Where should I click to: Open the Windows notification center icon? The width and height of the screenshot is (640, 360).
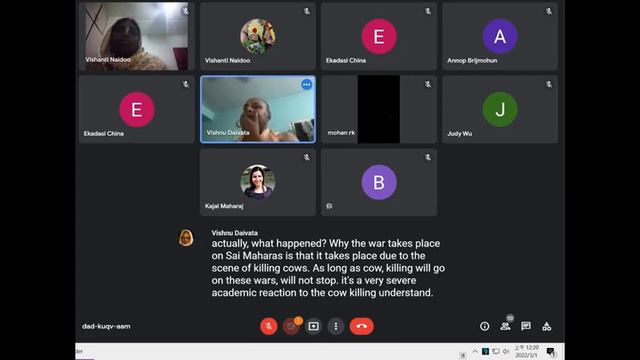pos(551,351)
